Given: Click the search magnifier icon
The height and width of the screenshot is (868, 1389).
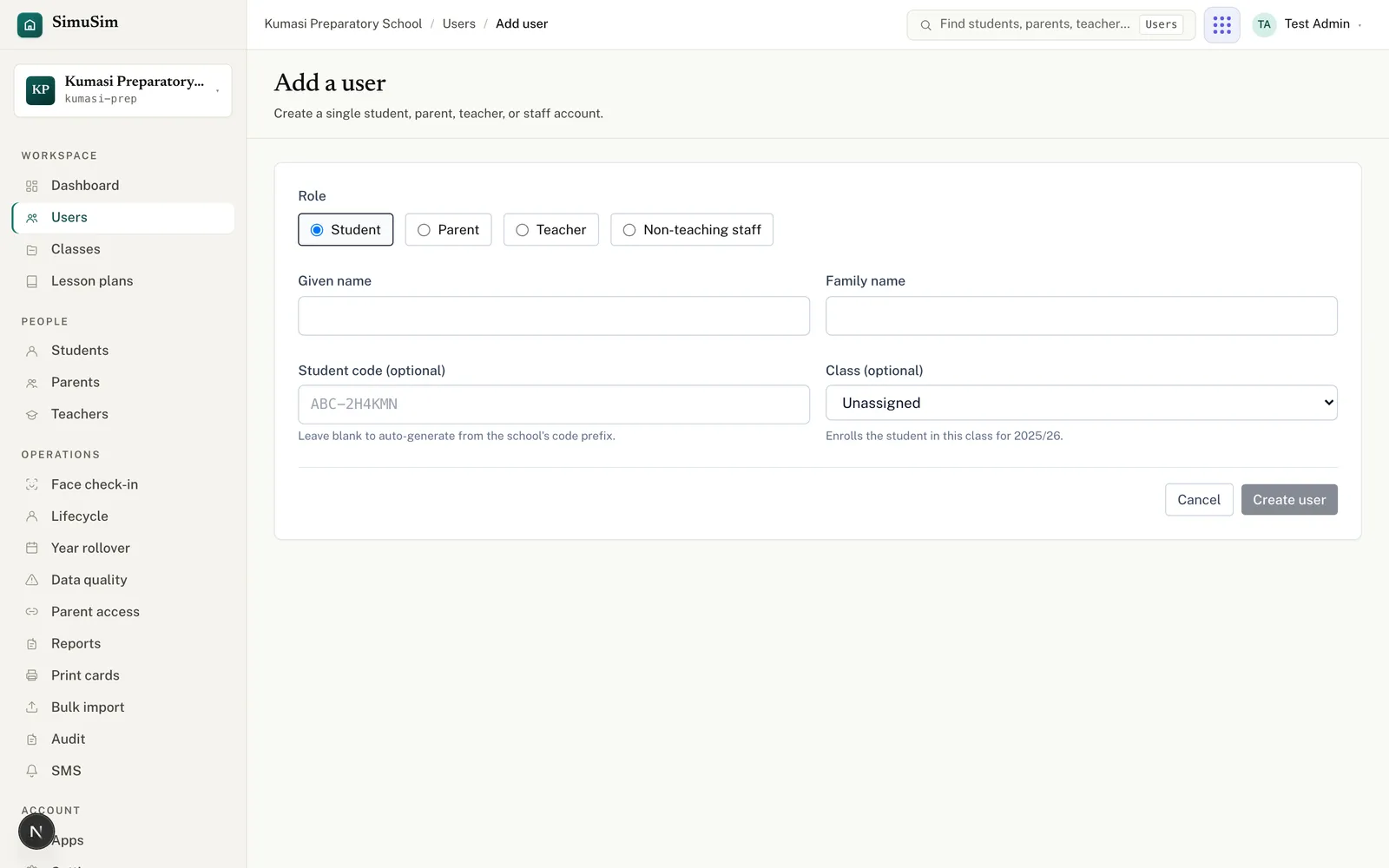Looking at the screenshot, I should [925, 25].
